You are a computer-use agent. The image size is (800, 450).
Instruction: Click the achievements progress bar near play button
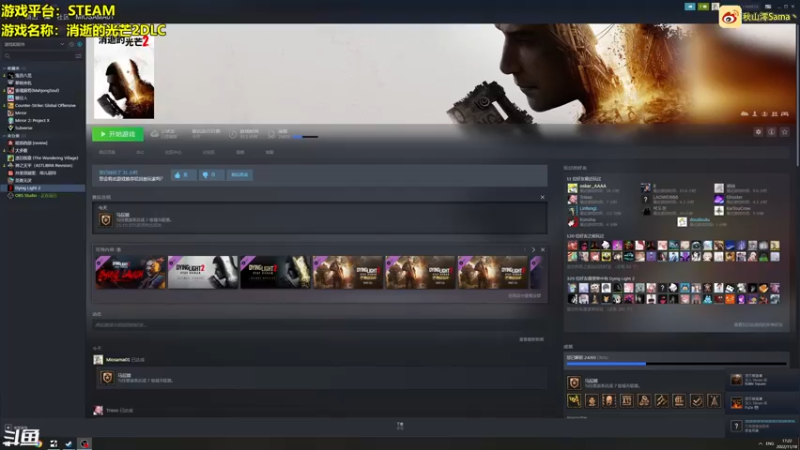pyautogui.click(x=305, y=137)
